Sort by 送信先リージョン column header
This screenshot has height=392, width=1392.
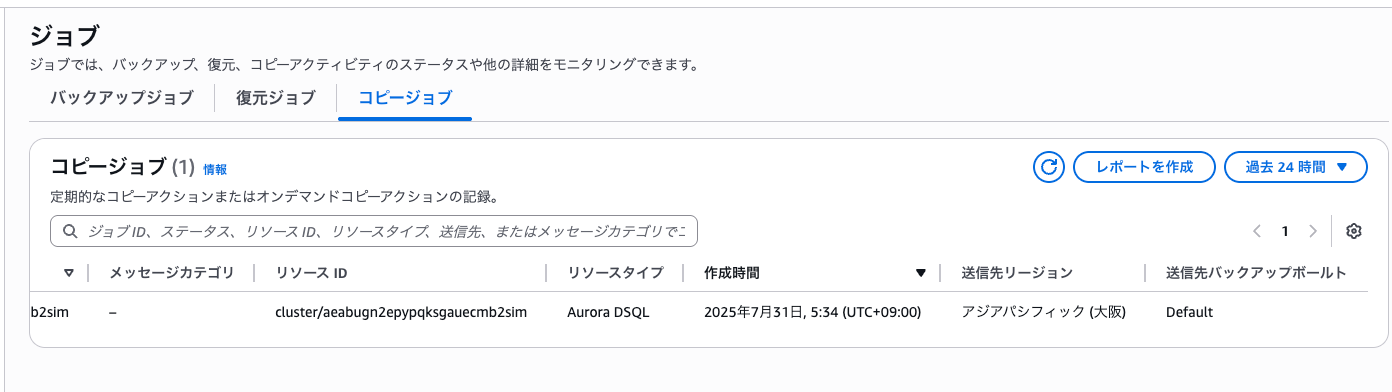tap(1017, 273)
